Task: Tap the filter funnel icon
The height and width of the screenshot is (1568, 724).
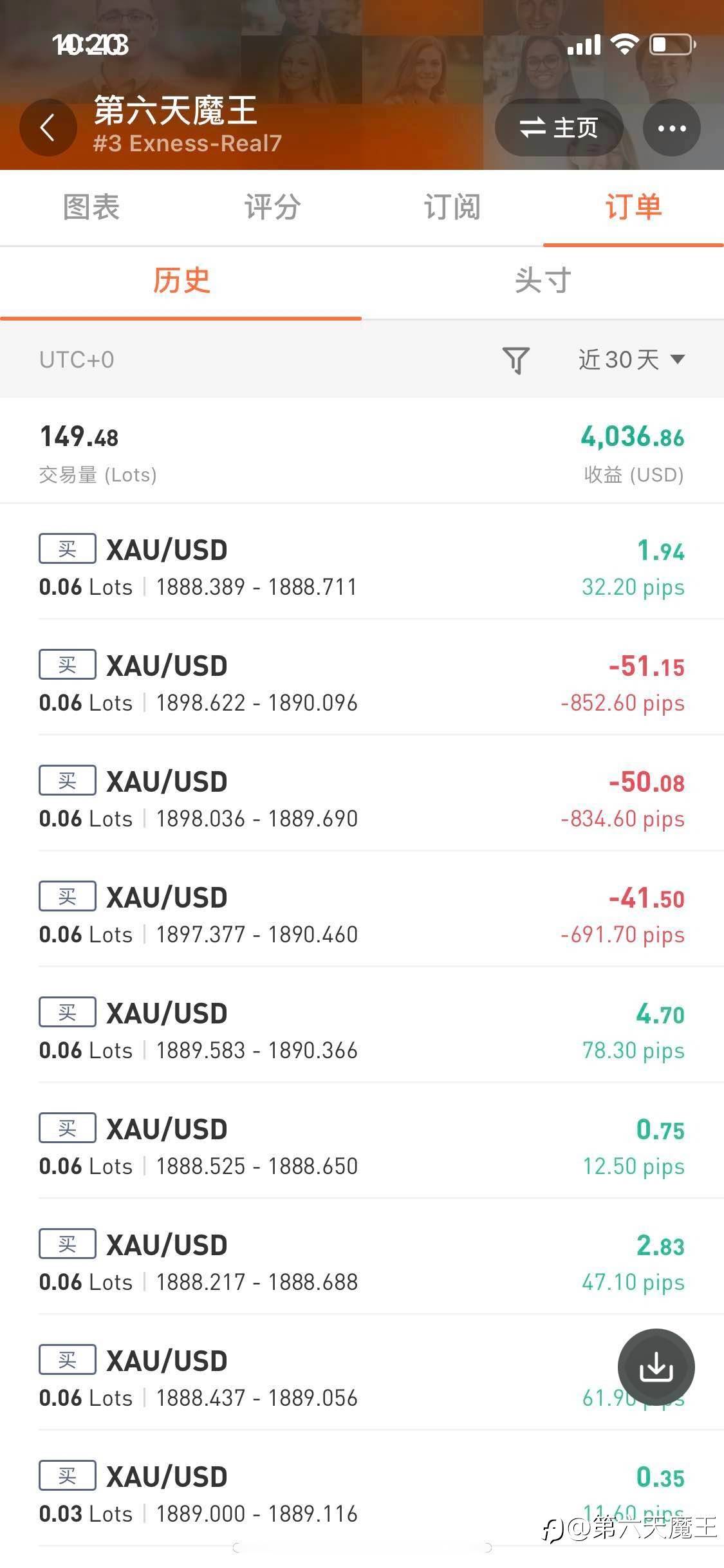Action: coord(515,360)
